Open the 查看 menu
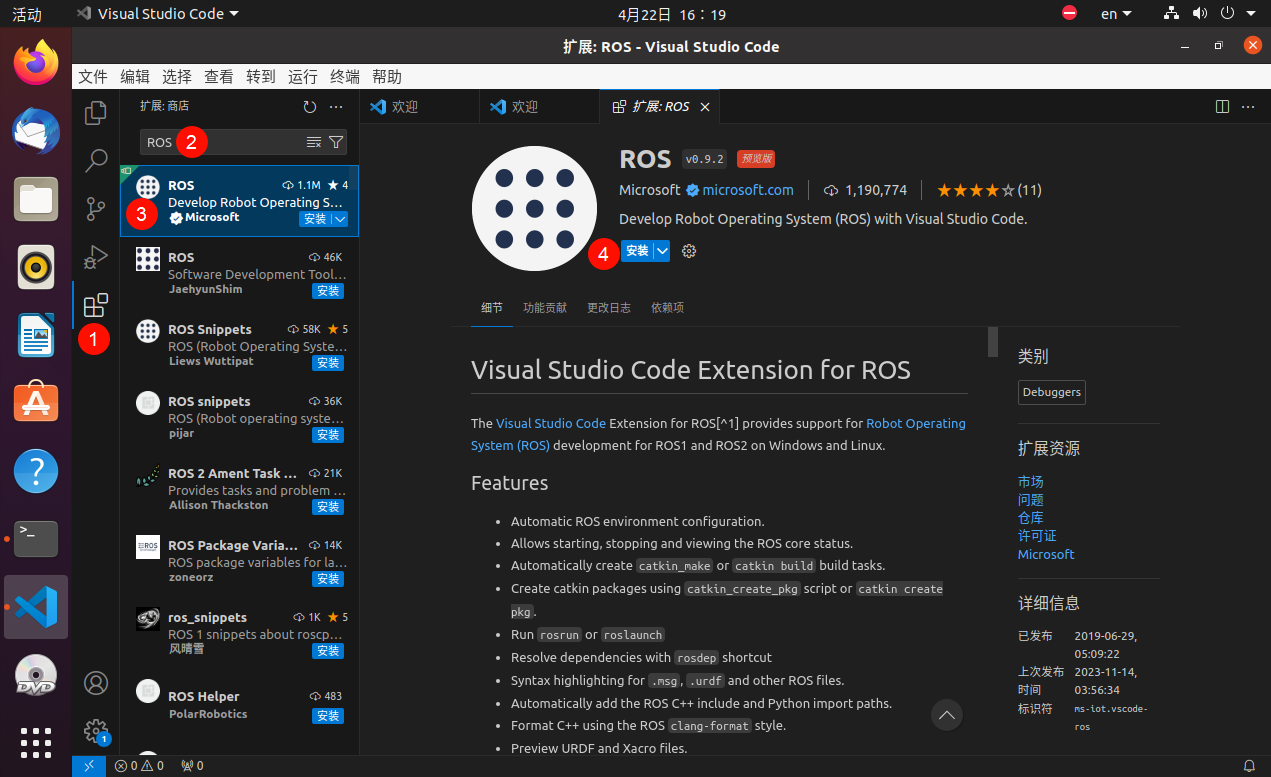This screenshot has width=1271, height=777. pos(219,77)
